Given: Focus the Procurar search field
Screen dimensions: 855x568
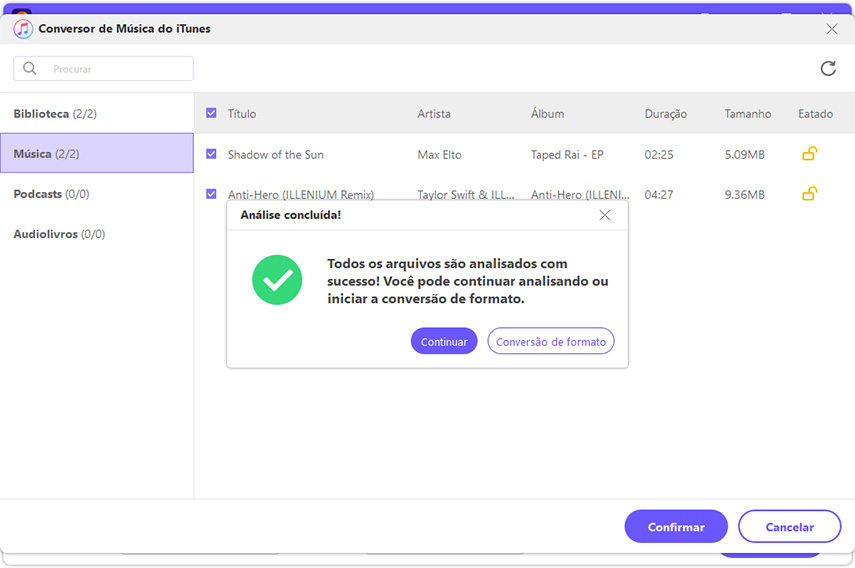Looking at the screenshot, I should (x=104, y=69).
